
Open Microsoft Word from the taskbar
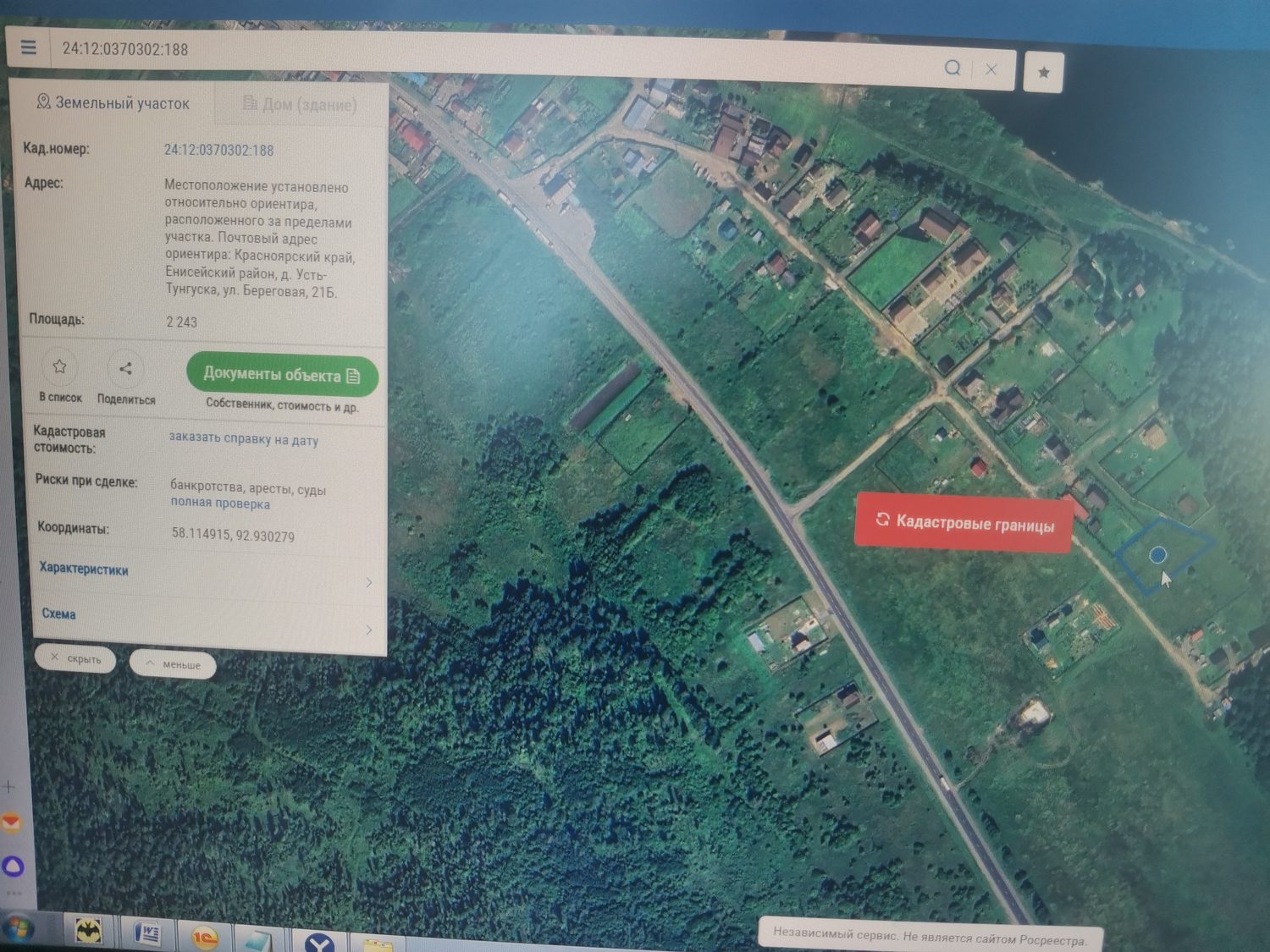pyautogui.click(x=148, y=934)
